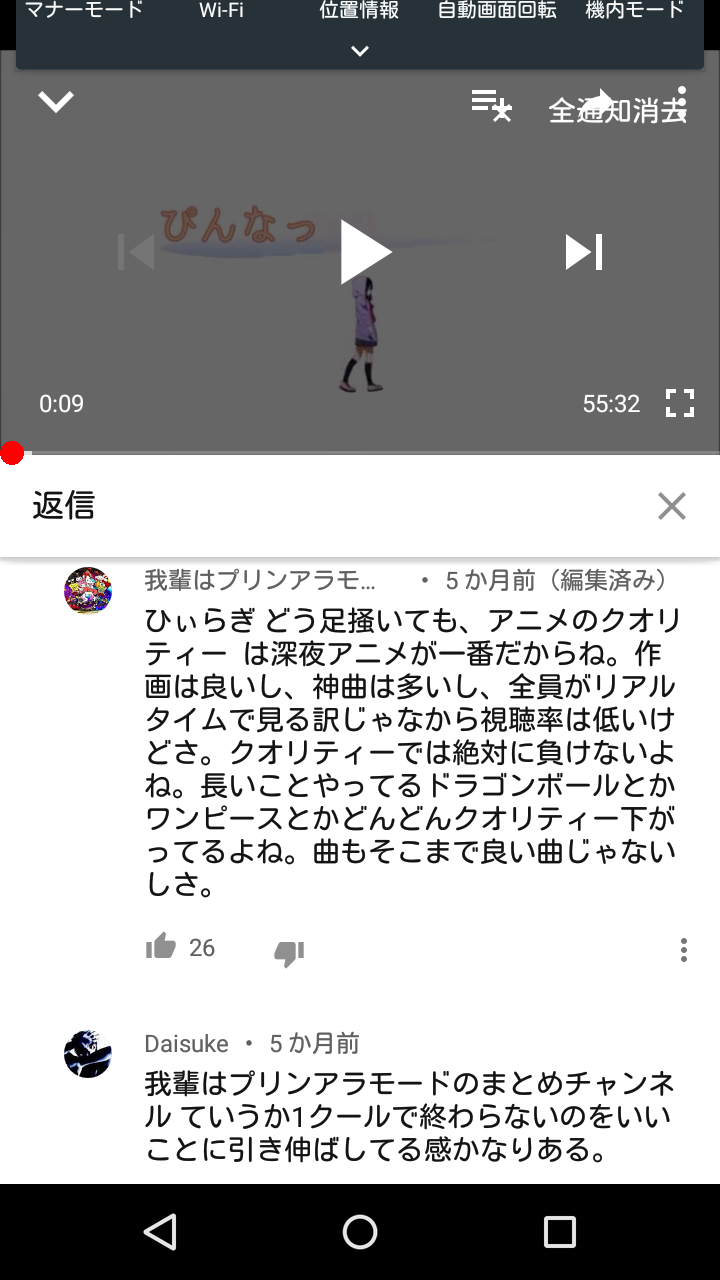Play the paused video
Image resolution: width=720 pixels, height=1280 pixels.
364,252
